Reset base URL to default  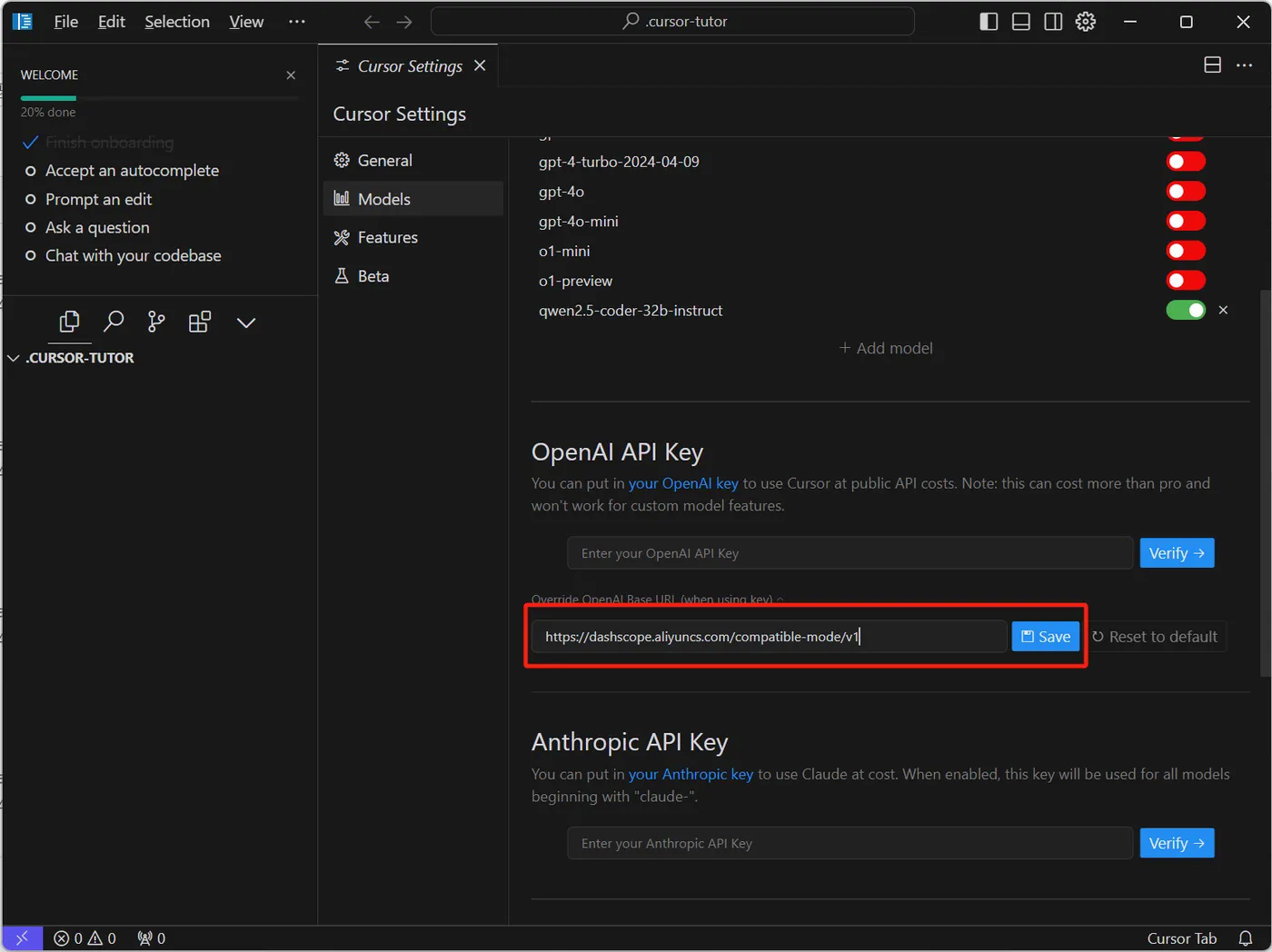click(1155, 637)
